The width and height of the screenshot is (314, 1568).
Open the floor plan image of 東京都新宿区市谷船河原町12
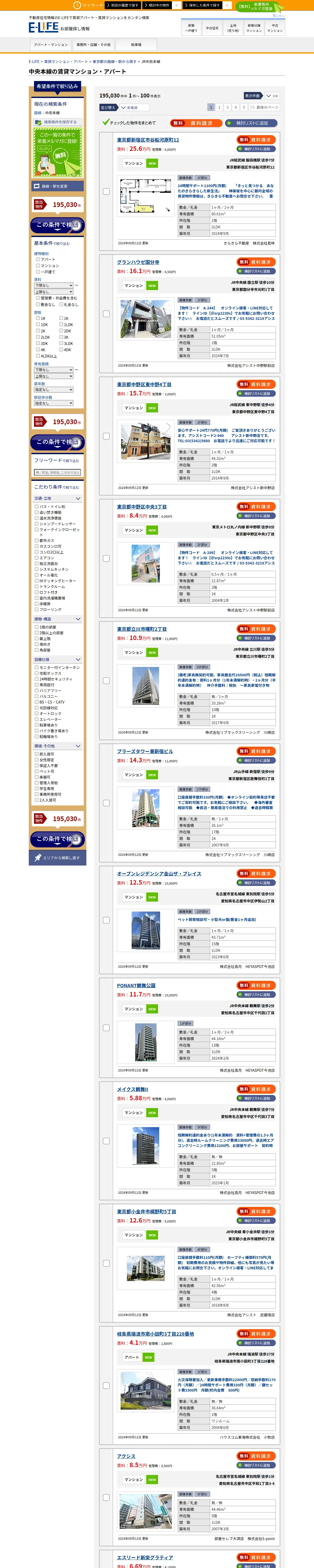tap(146, 196)
